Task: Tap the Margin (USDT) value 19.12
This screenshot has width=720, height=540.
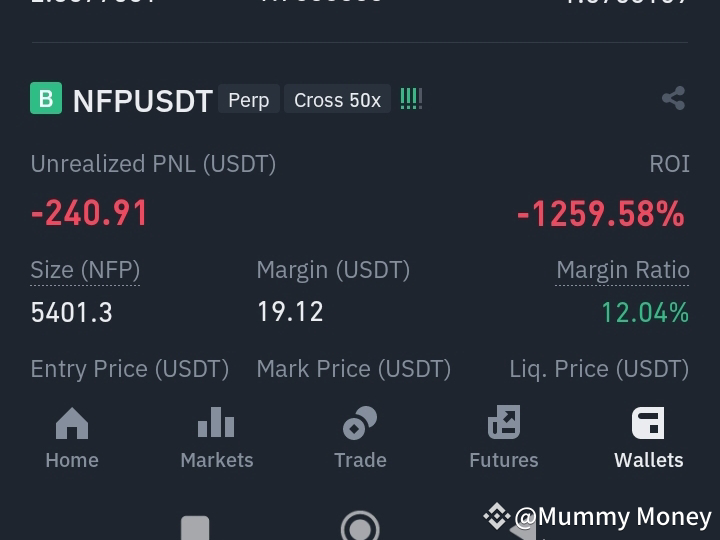Action: [x=290, y=312]
